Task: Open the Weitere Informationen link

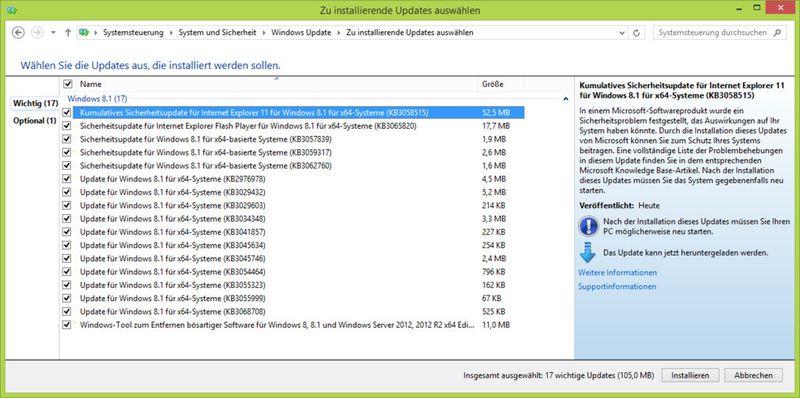Action: (x=617, y=272)
